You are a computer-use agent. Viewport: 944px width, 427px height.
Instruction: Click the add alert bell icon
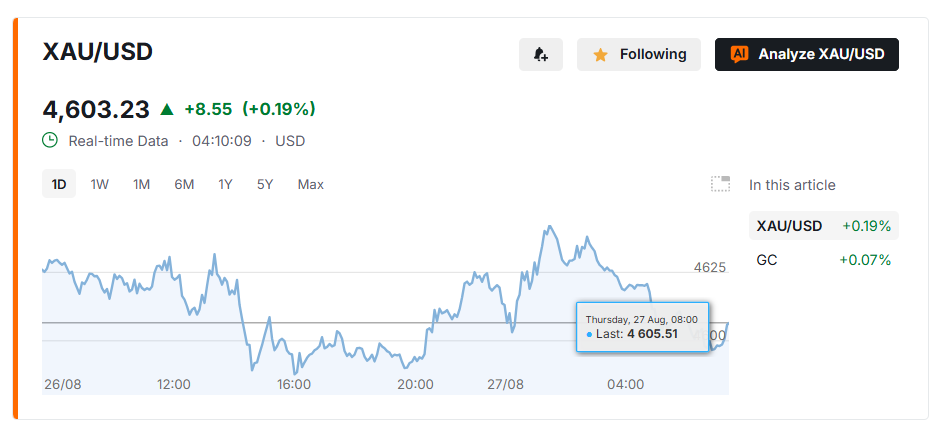(x=541, y=54)
